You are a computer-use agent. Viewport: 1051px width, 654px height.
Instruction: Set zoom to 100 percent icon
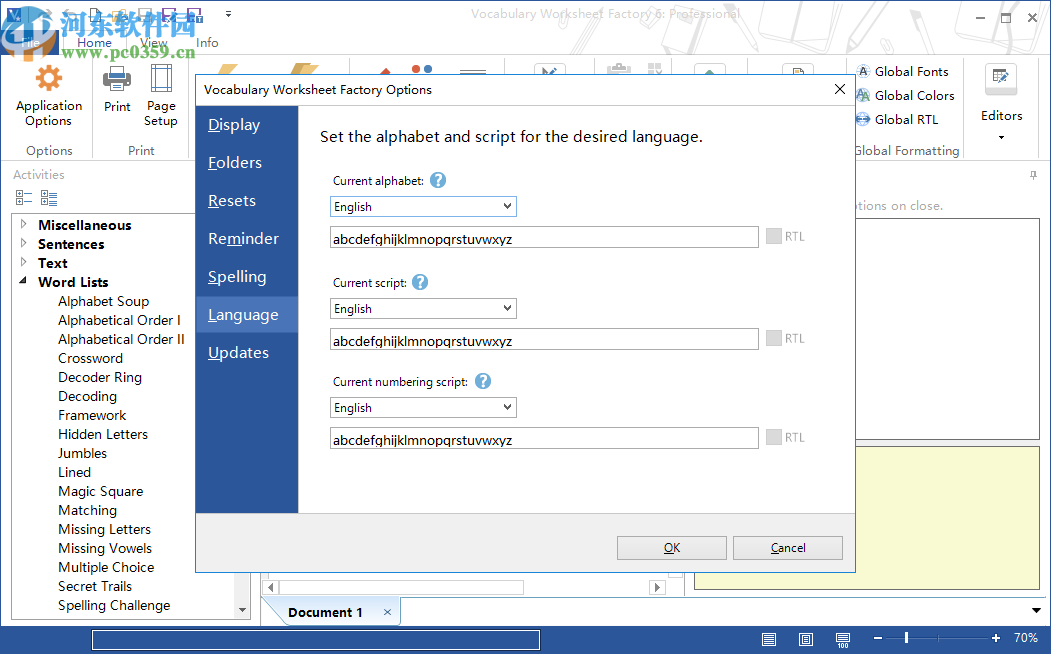tap(843, 640)
